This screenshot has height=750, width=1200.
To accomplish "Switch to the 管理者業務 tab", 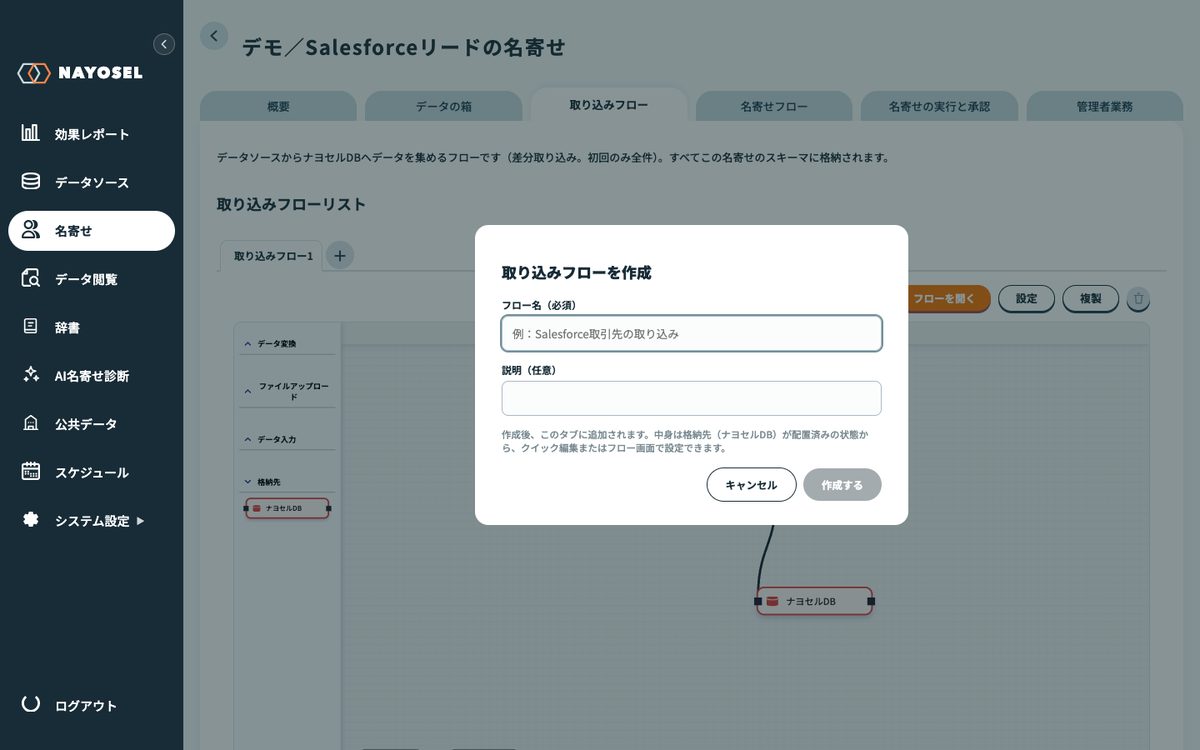I will pos(1105,106).
